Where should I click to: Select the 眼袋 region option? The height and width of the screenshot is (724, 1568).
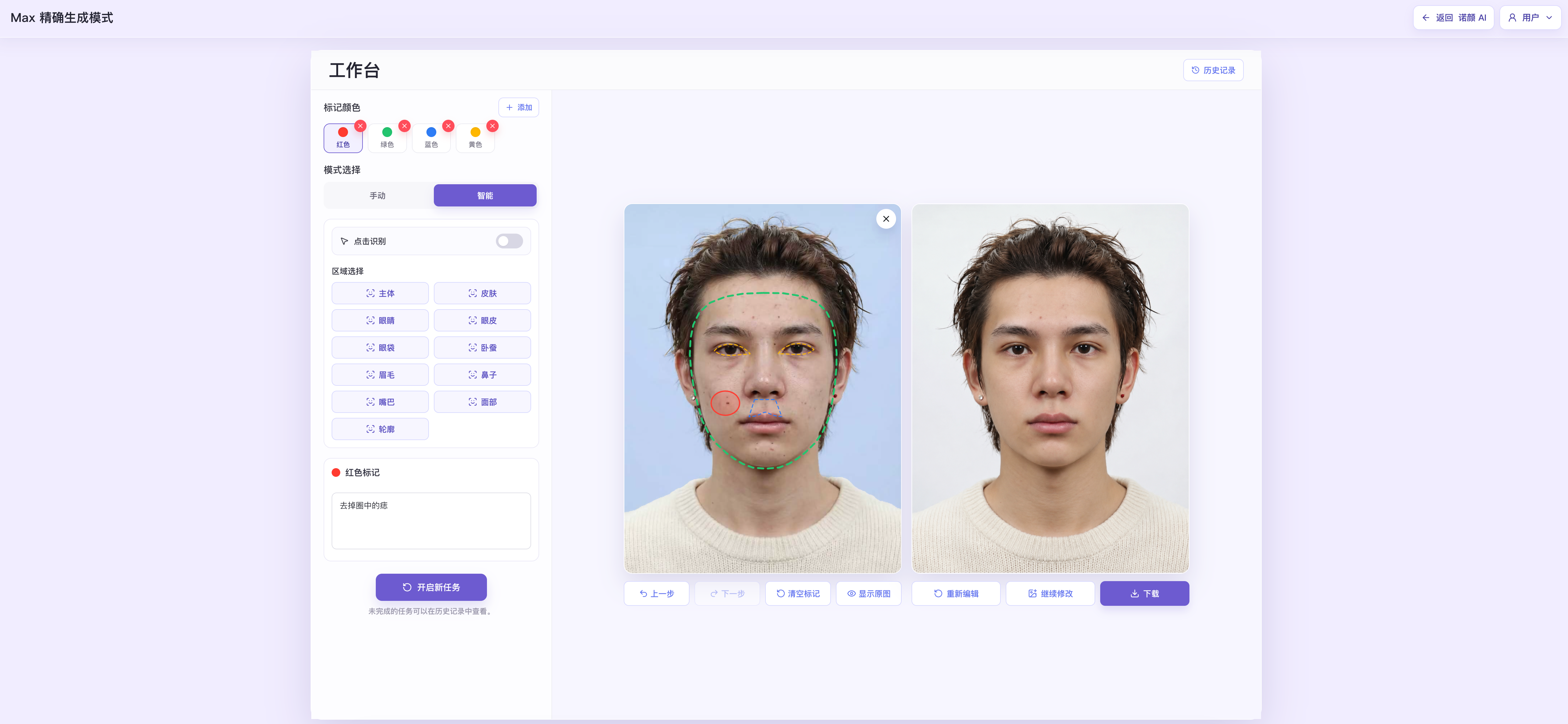click(380, 348)
